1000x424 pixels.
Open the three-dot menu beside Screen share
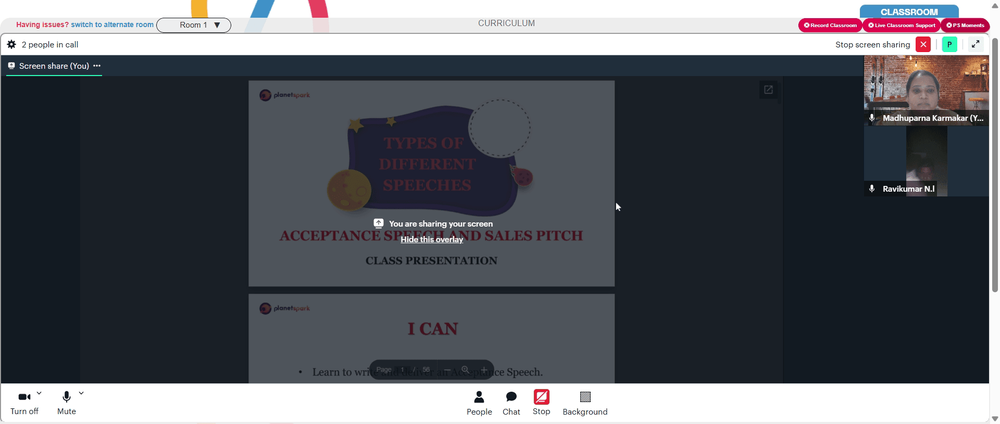click(x=97, y=66)
